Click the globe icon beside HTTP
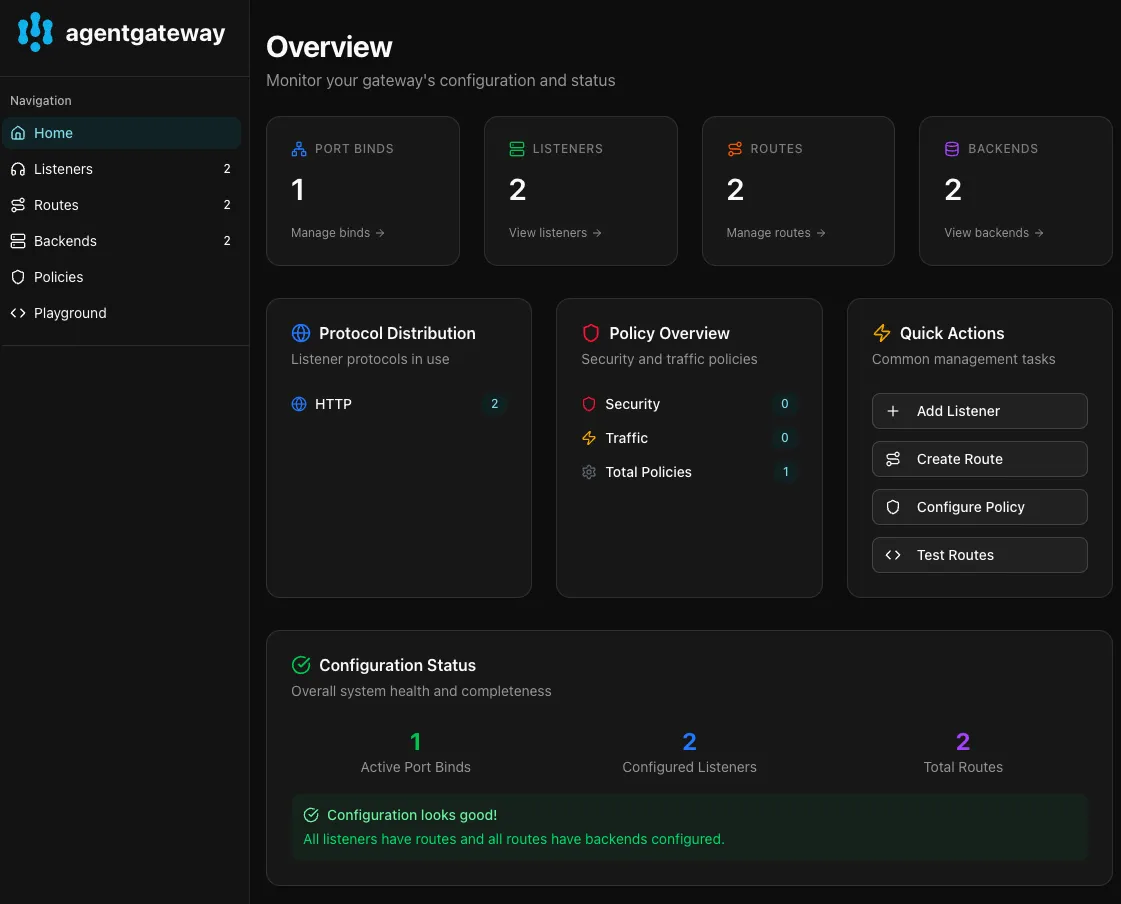 pos(299,404)
